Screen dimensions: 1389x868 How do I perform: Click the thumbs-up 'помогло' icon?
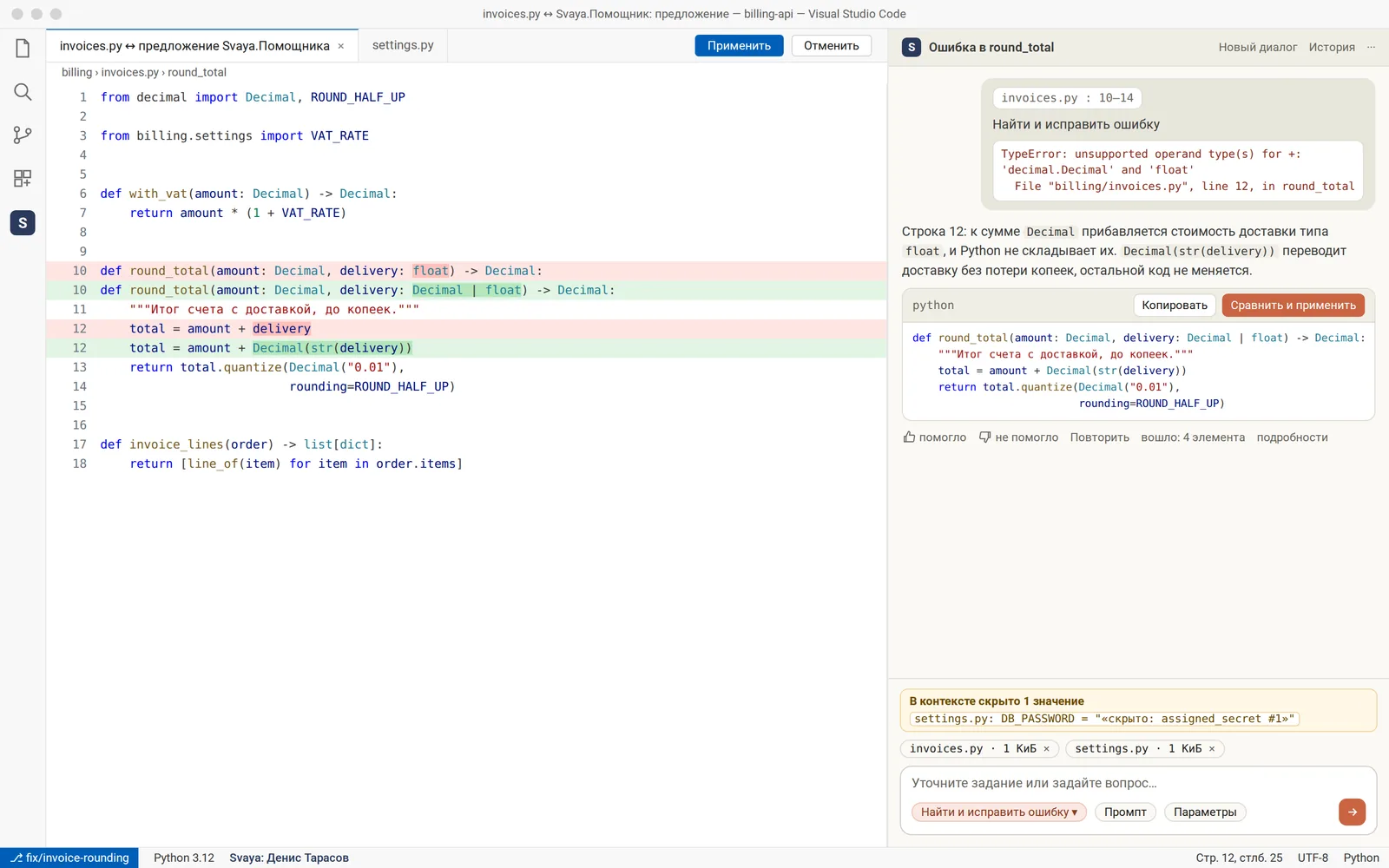coord(909,437)
